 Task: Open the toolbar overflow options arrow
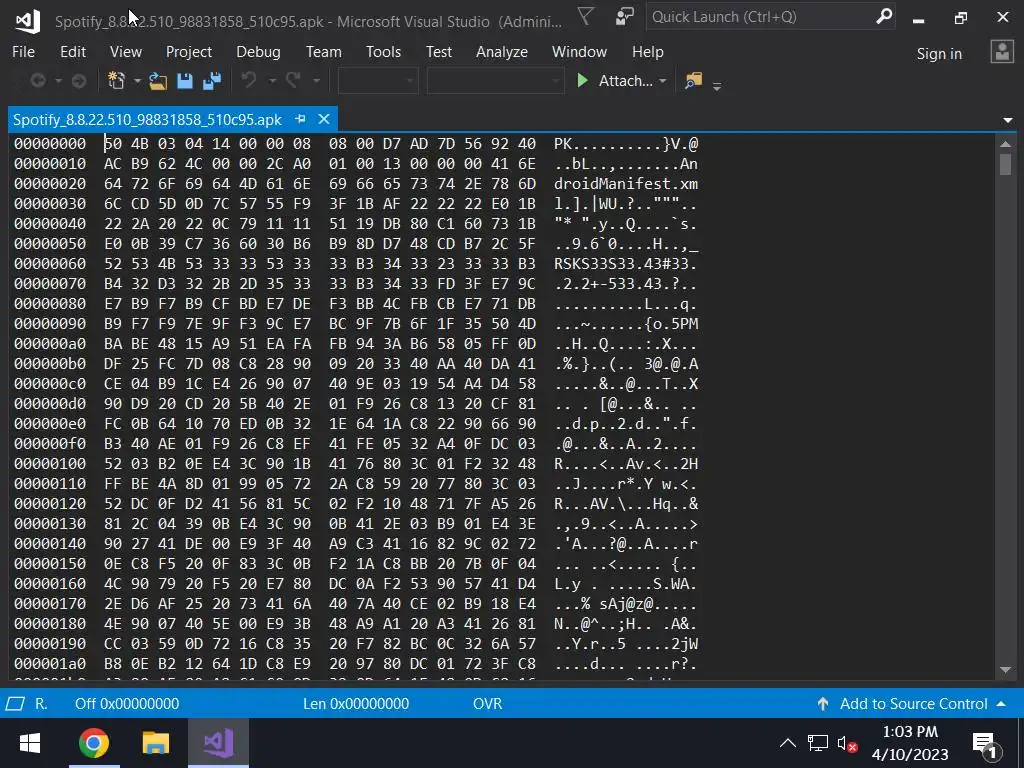coord(716,86)
